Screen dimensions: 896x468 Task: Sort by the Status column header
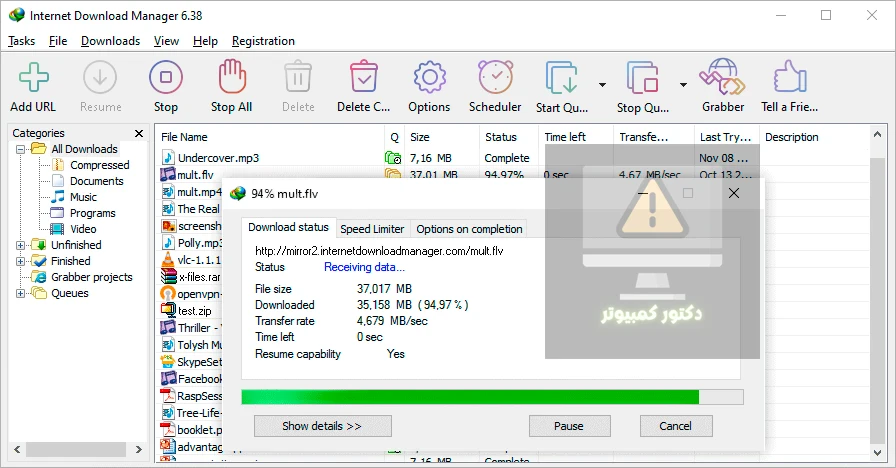[509, 137]
